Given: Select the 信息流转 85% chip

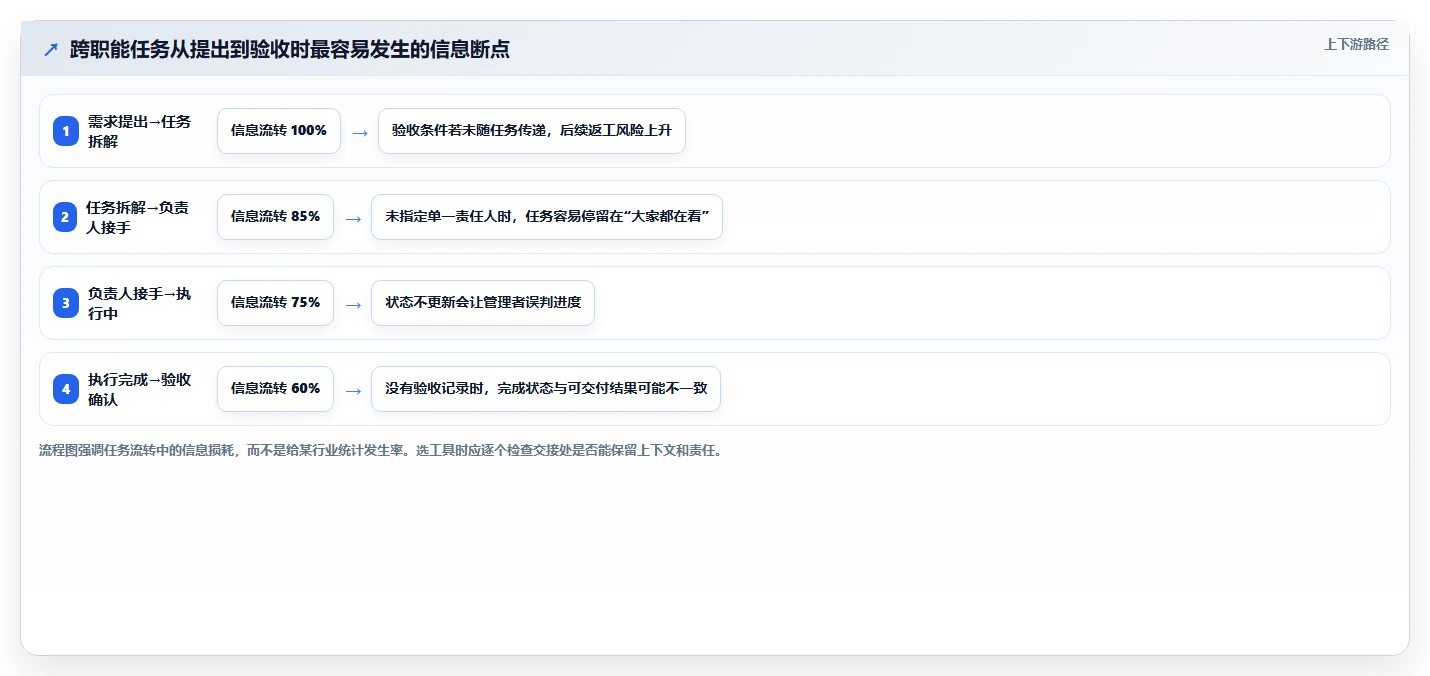Looking at the screenshot, I should (275, 217).
